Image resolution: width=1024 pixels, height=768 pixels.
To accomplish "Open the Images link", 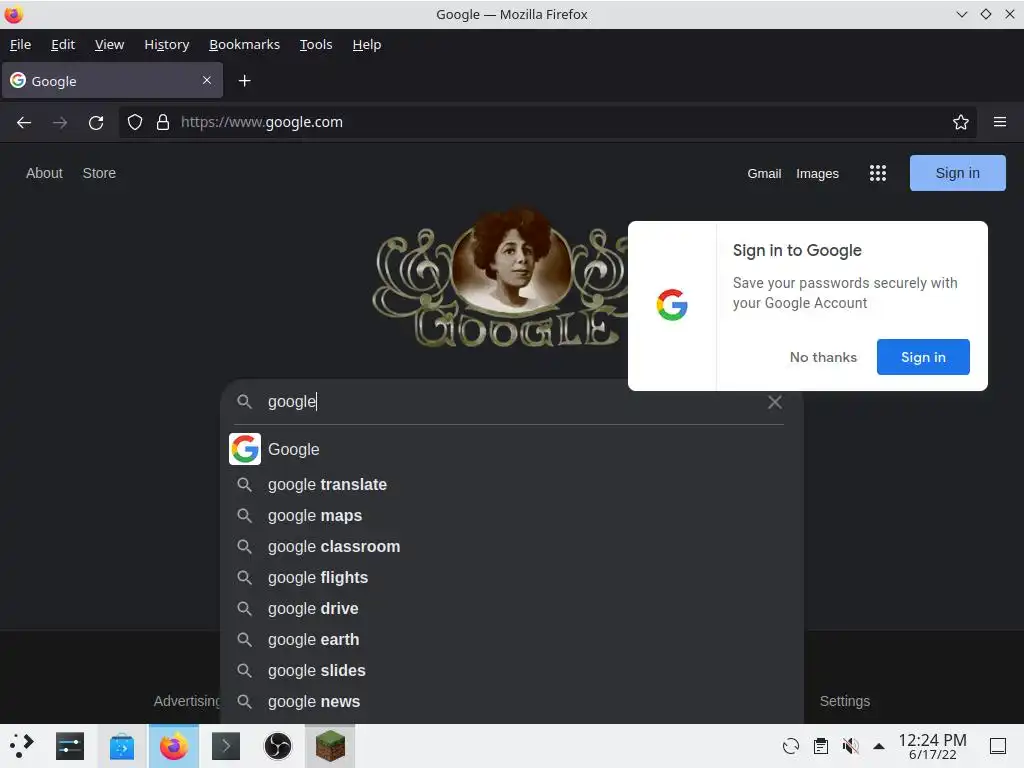I will click(x=817, y=174).
